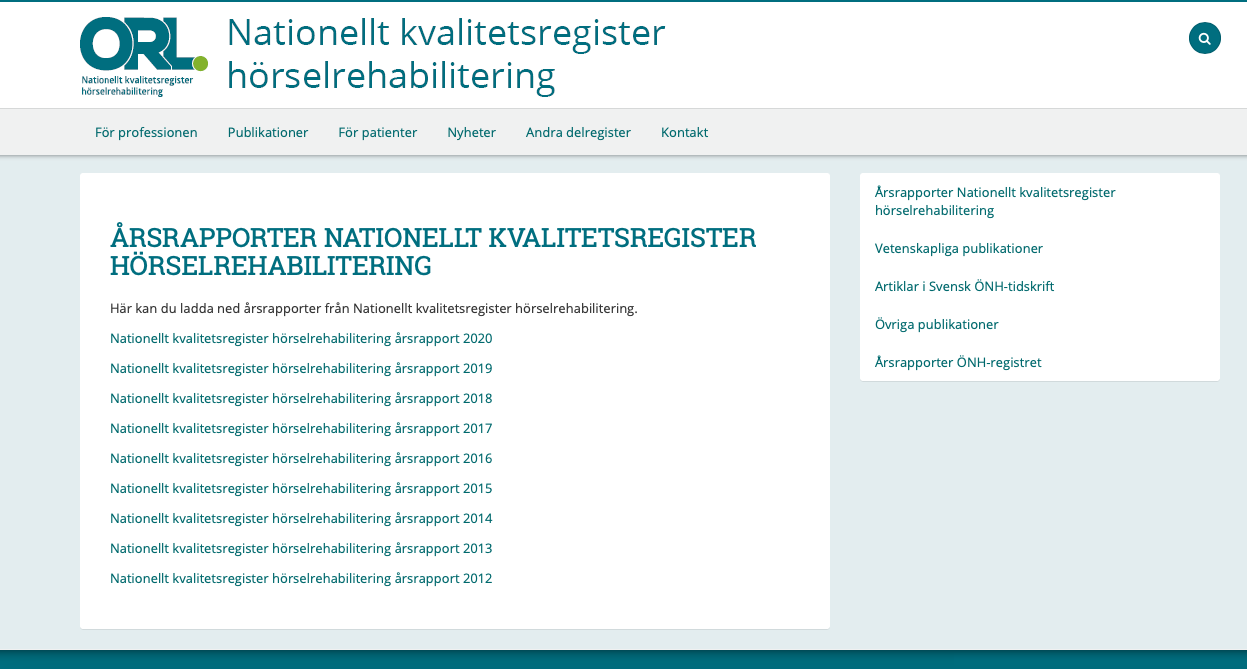Screen dimensions: 1247x669
Task: Select Andra delregister in navigation
Action: tap(578, 132)
